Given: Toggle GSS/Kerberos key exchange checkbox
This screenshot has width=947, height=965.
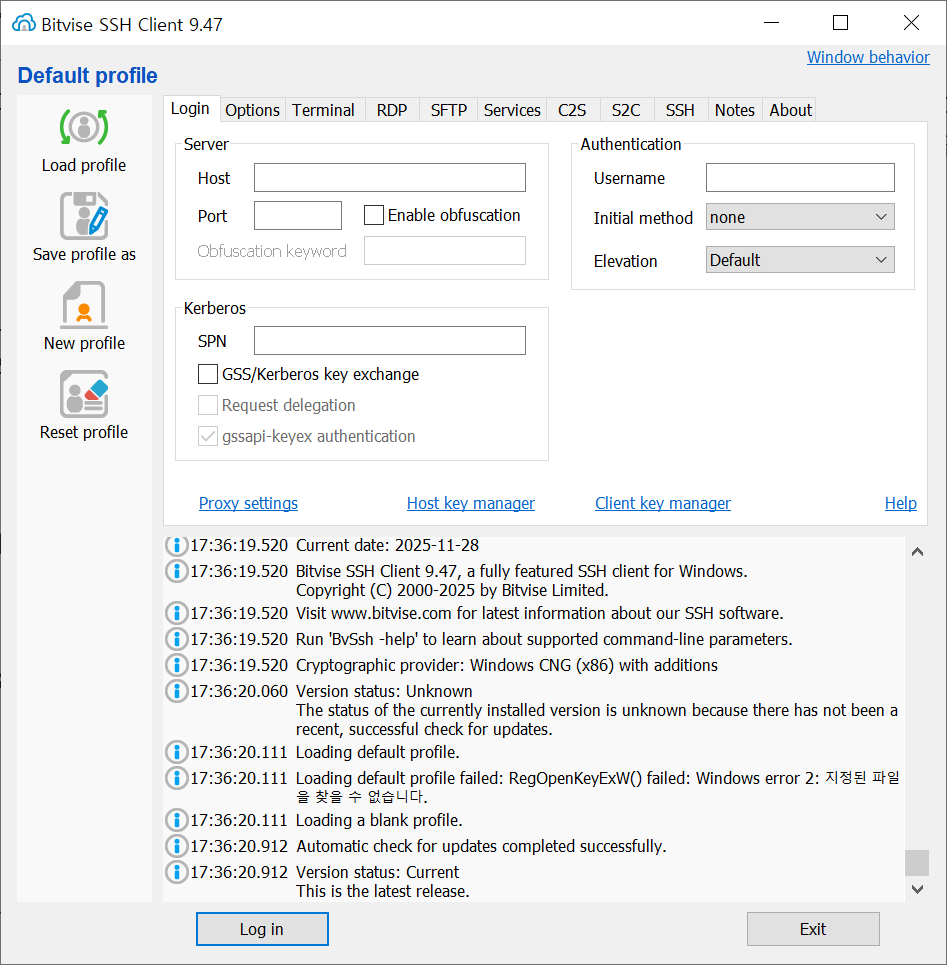Looking at the screenshot, I should tap(208, 374).
